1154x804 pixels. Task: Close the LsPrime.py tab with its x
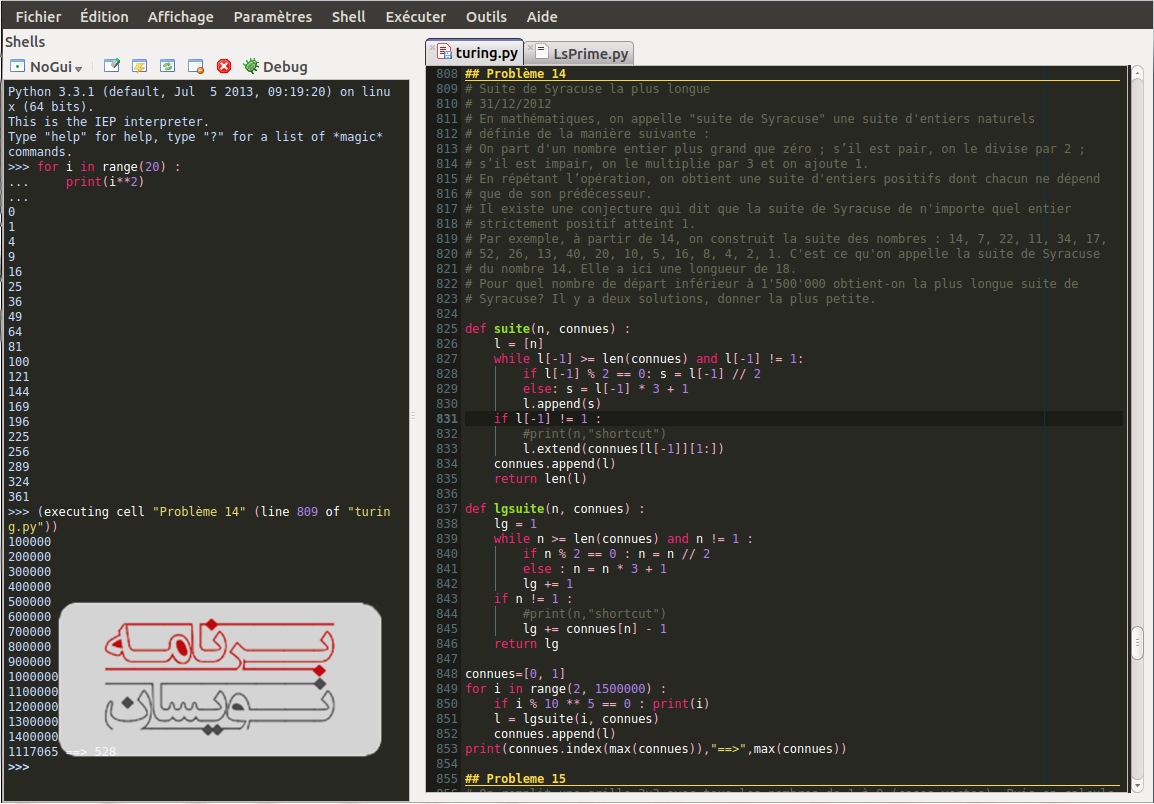click(530, 46)
